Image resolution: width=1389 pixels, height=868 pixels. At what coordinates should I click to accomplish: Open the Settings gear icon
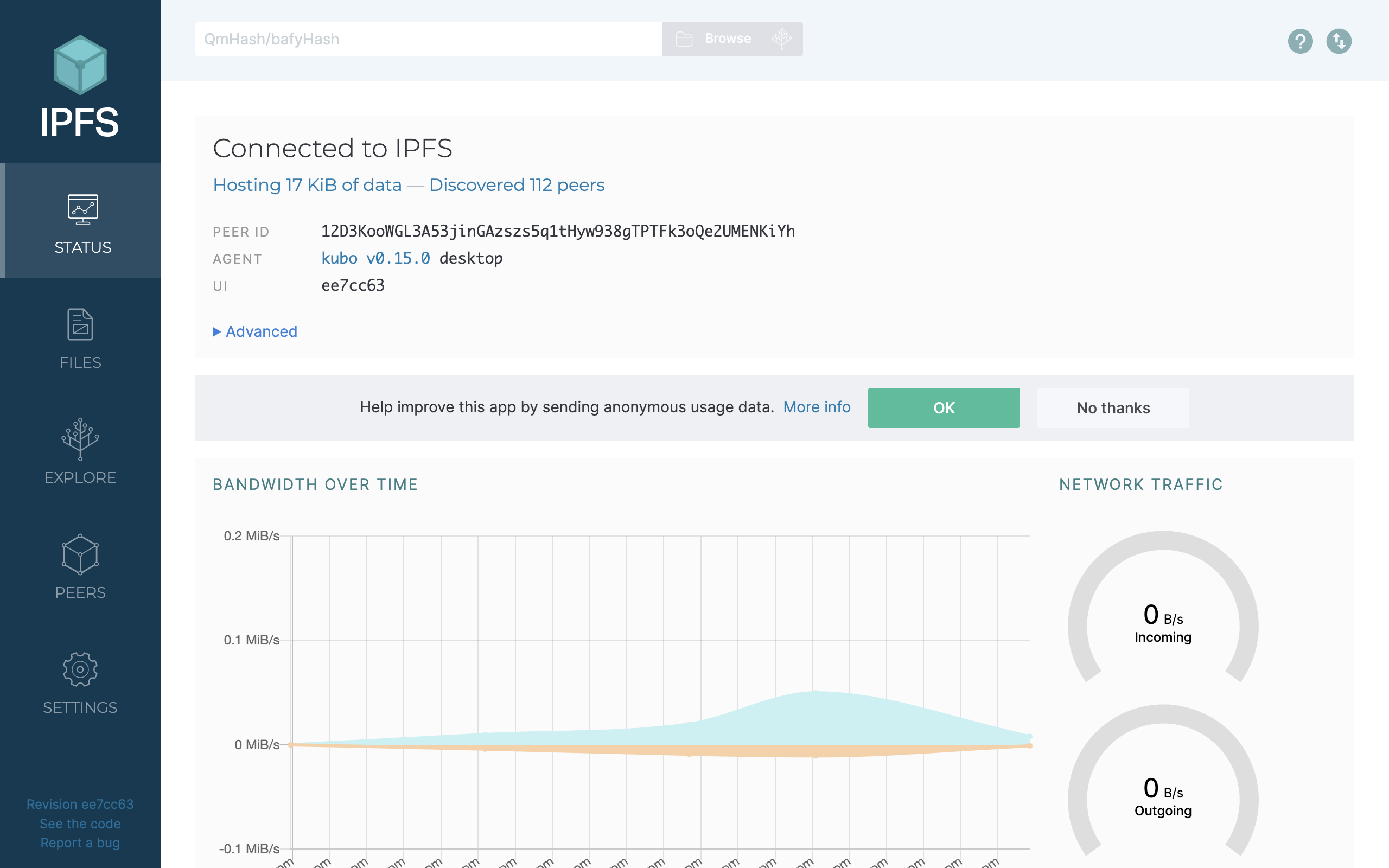(80, 669)
